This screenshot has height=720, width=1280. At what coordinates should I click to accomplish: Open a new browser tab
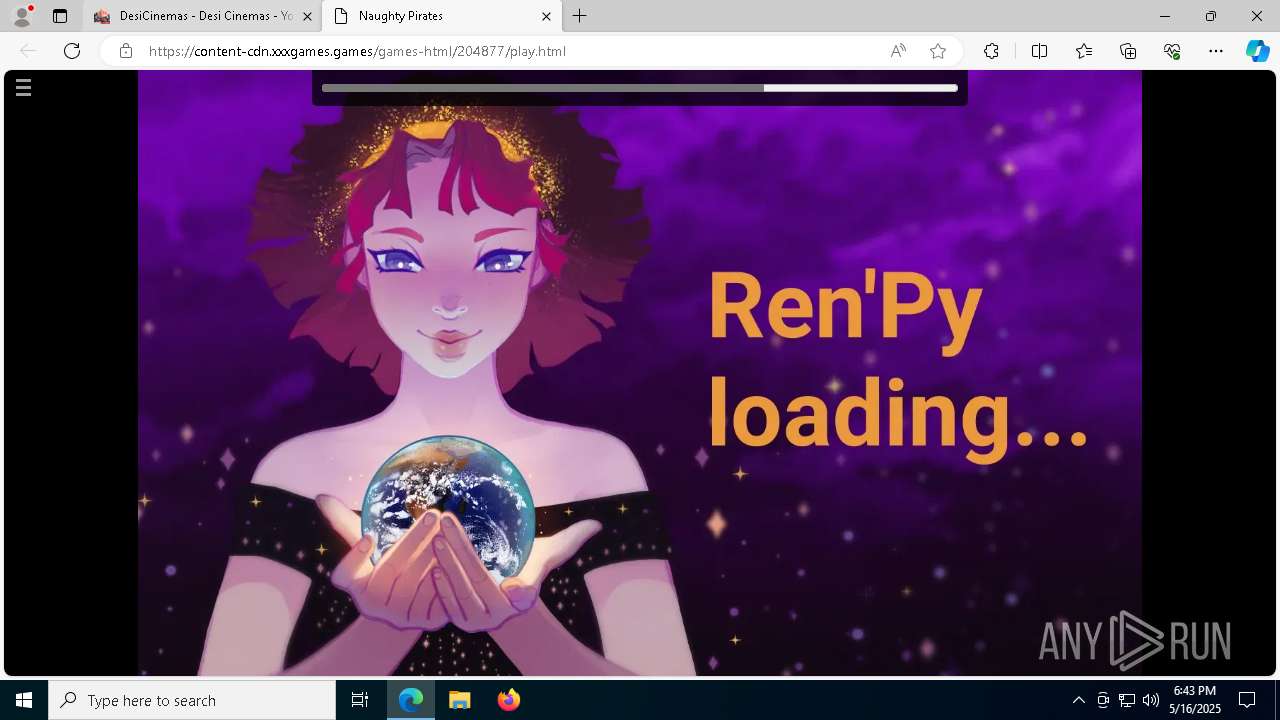tap(579, 16)
